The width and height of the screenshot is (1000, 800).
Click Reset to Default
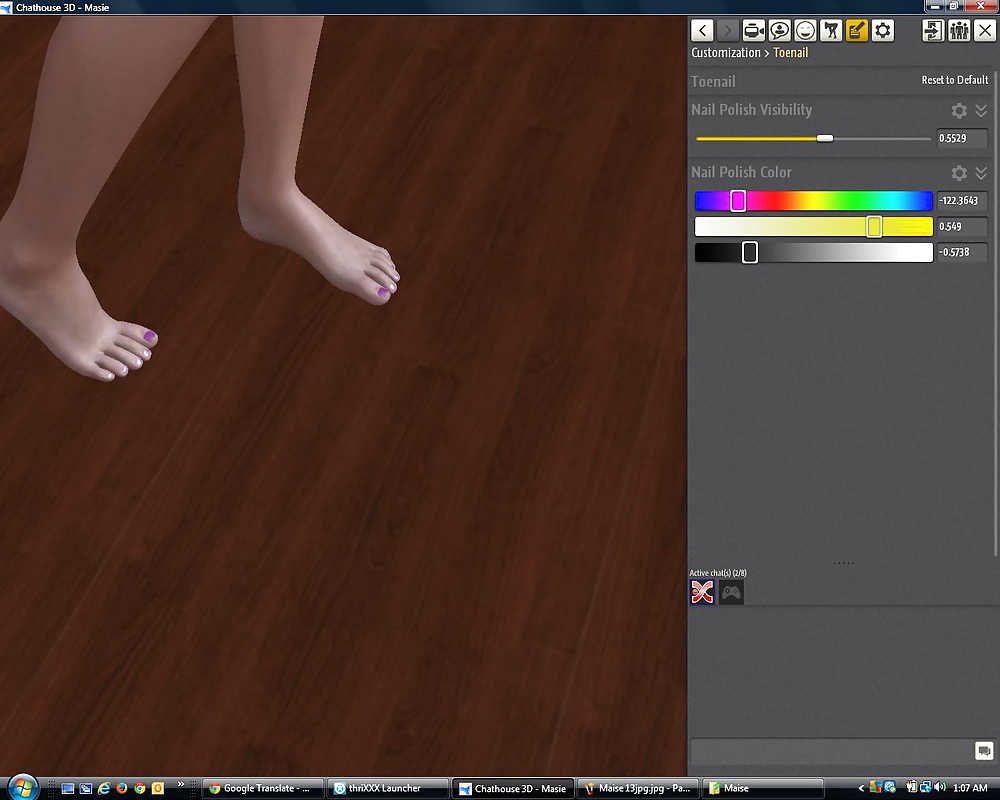point(954,80)
